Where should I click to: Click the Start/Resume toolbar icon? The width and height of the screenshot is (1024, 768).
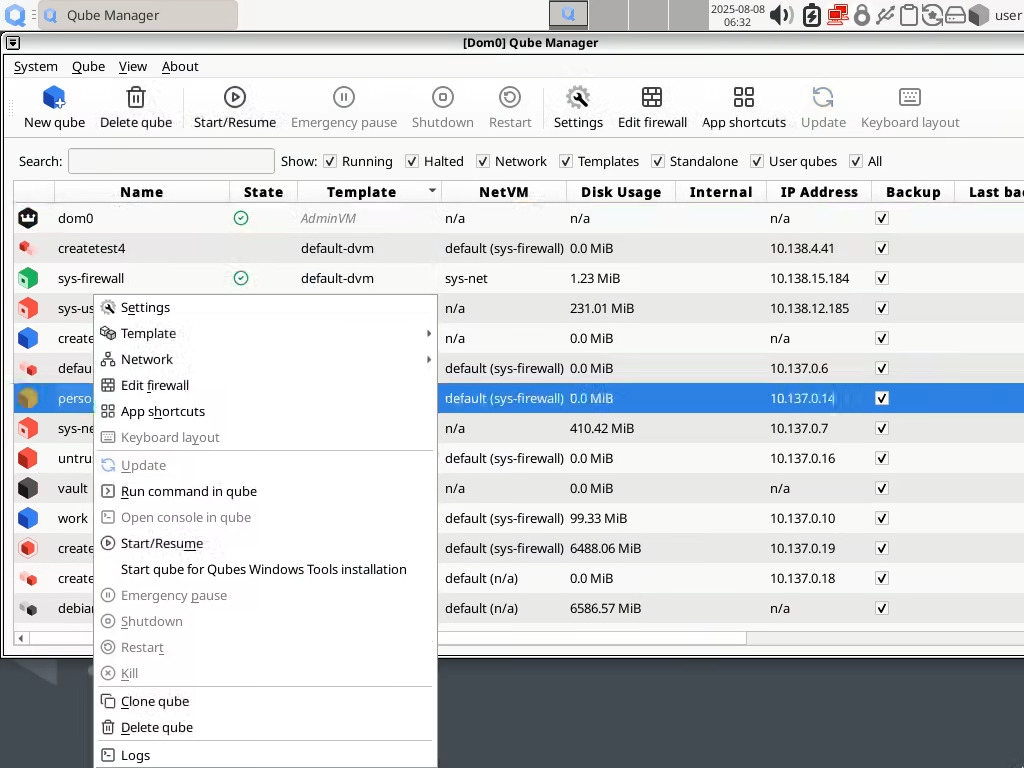pyautogui.click(x=234, y=107)
